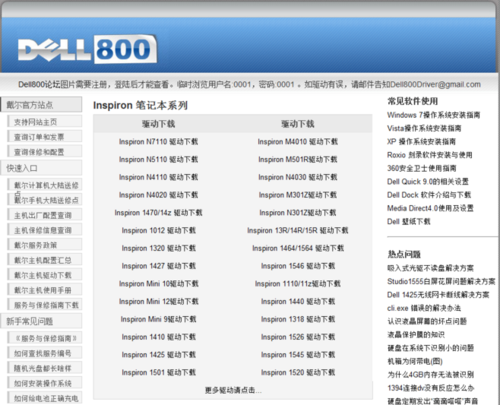Open Studio1555白屏花屏问题解决方案 link
Viewport: 500px width, 405px height.
click(441, 281)
